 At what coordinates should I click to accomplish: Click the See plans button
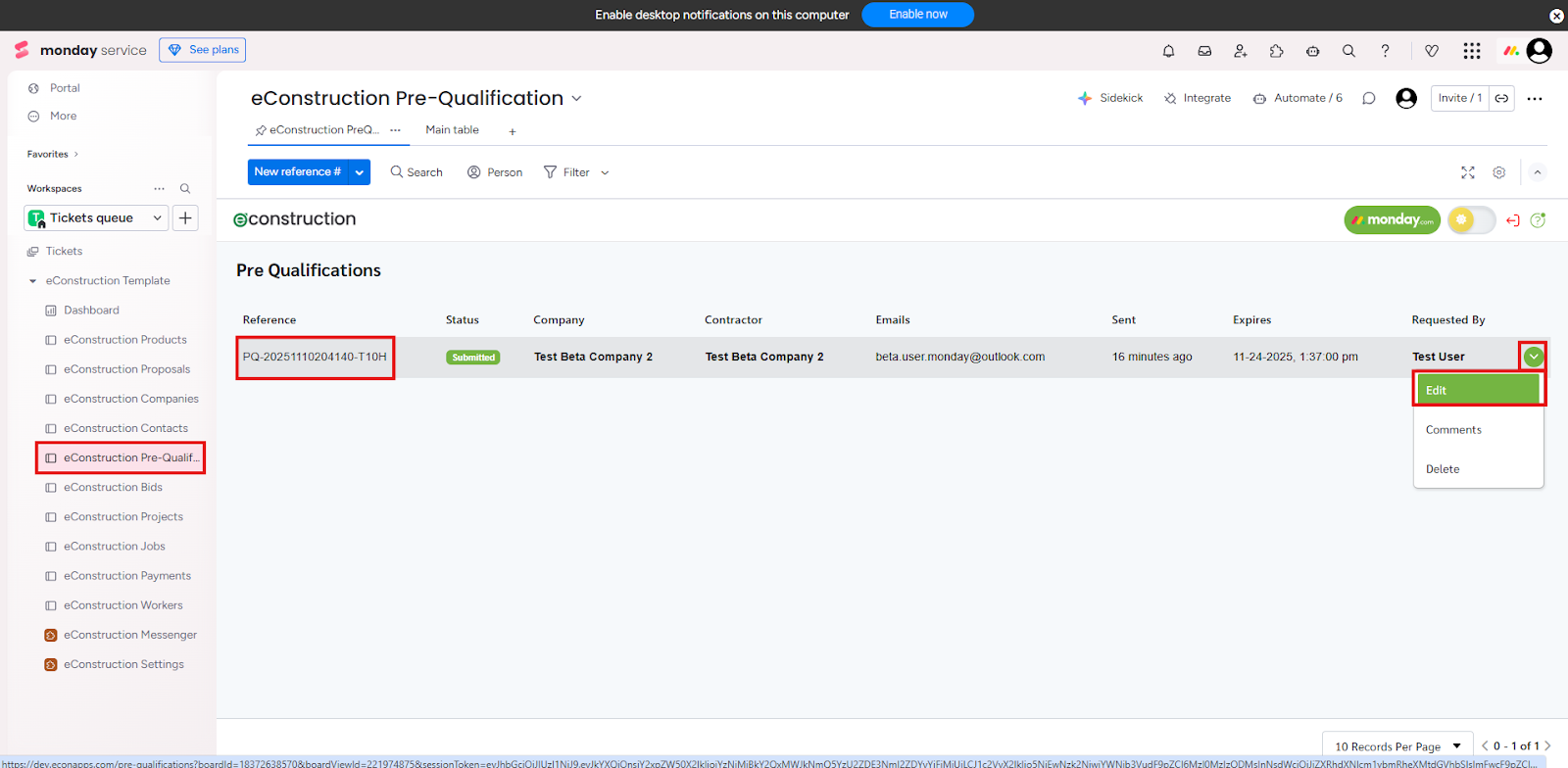pos(203,50)
